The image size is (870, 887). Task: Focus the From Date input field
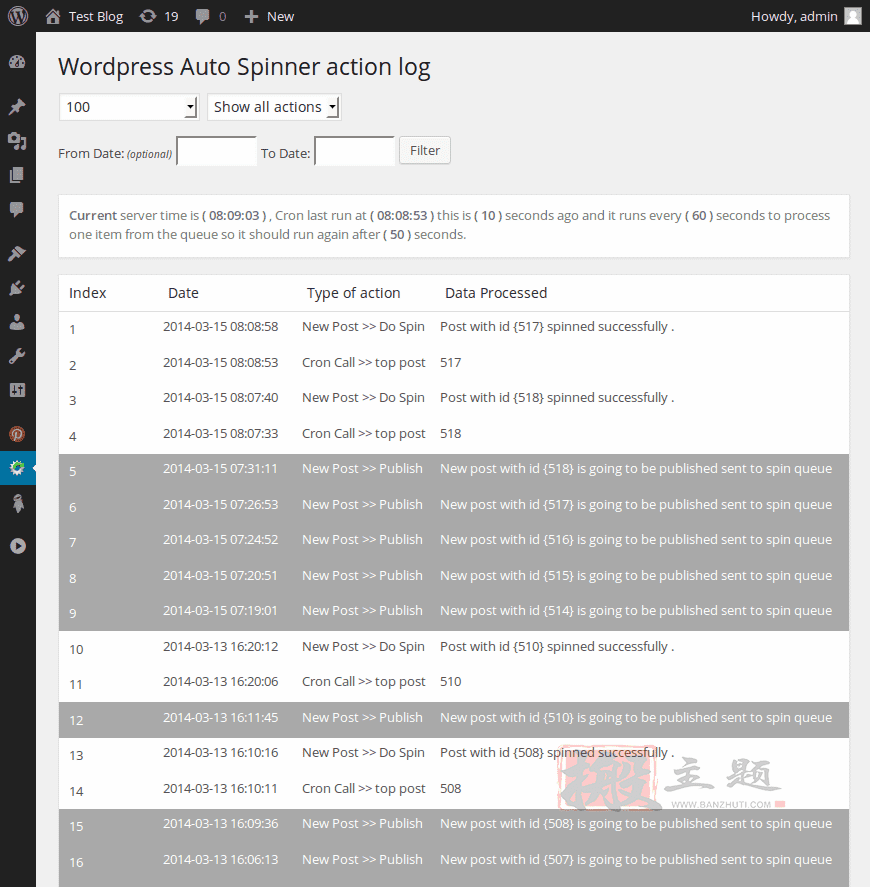pos(217,151)
